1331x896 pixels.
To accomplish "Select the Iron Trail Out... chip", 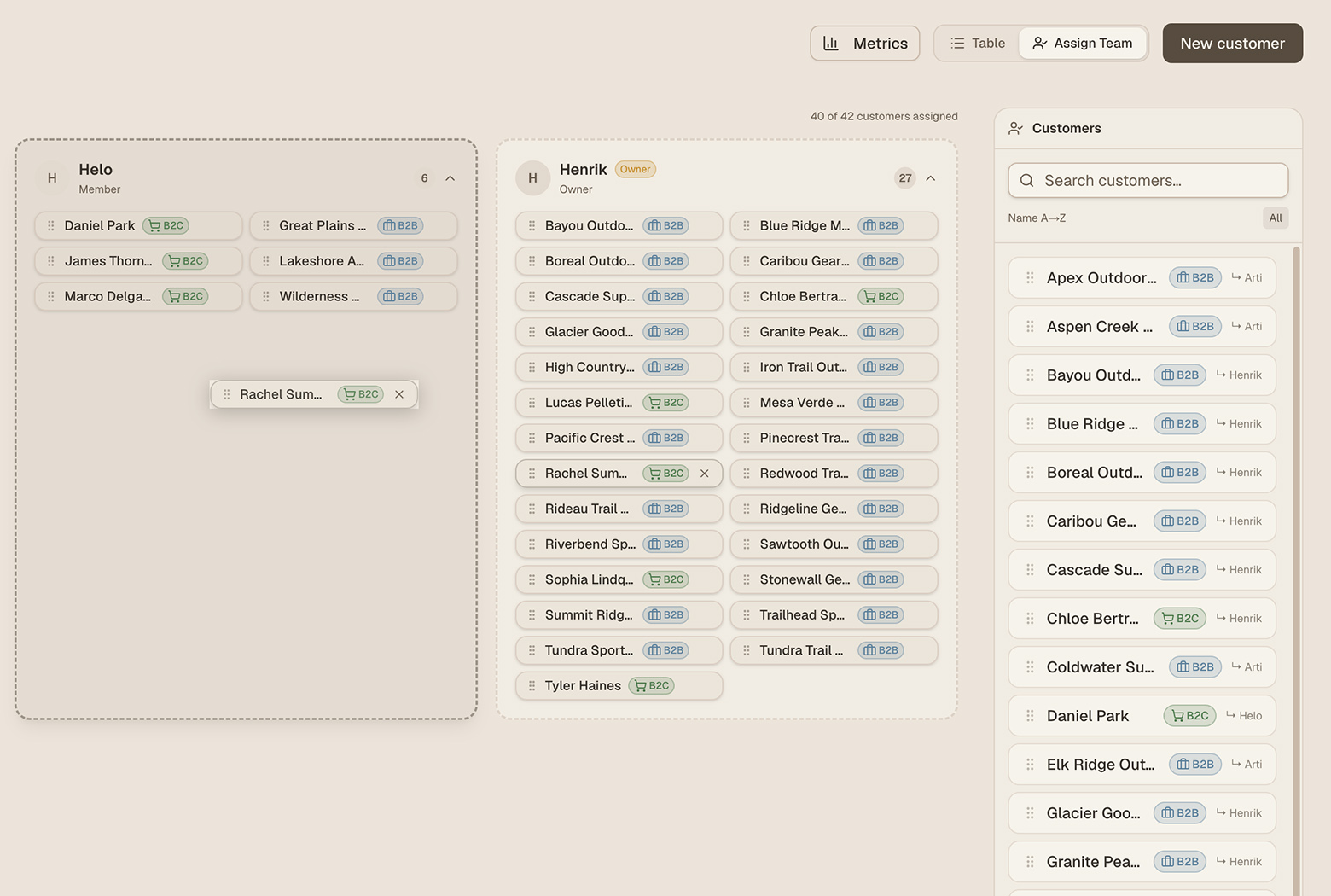I will (834, 368).
